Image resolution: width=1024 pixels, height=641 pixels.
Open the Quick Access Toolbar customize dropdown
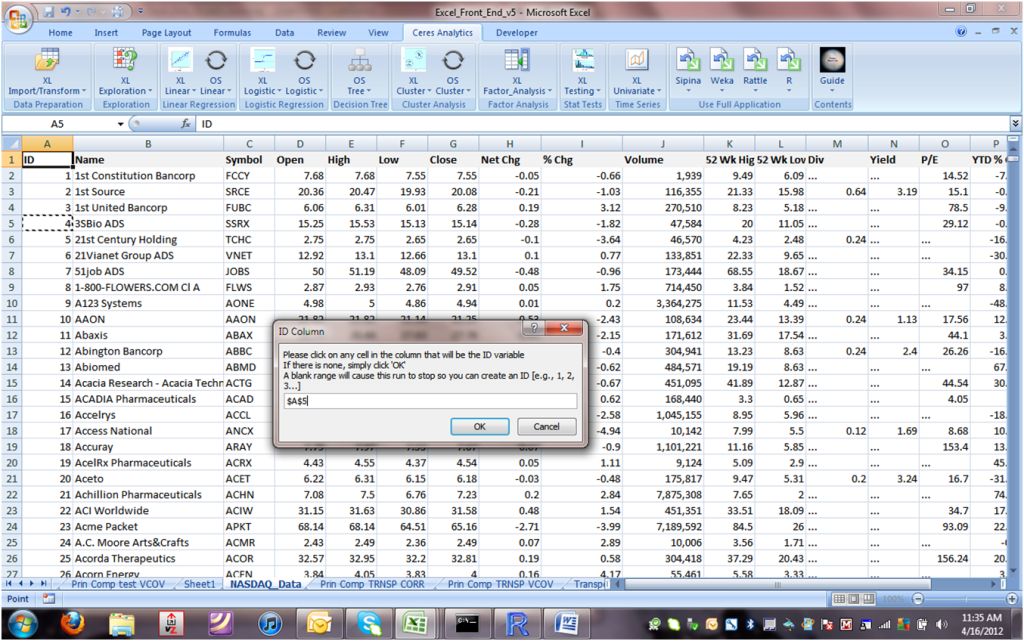(141, 12)
